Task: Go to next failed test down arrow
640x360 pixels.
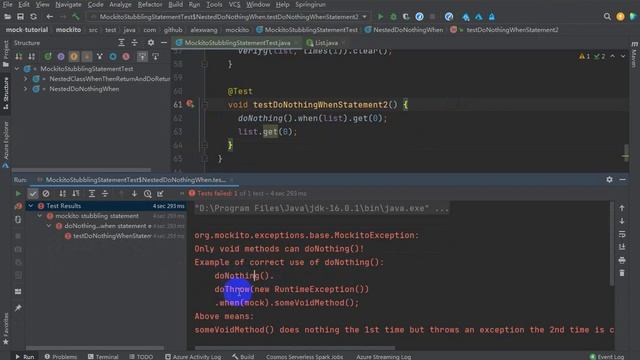Action: (134, 193)
